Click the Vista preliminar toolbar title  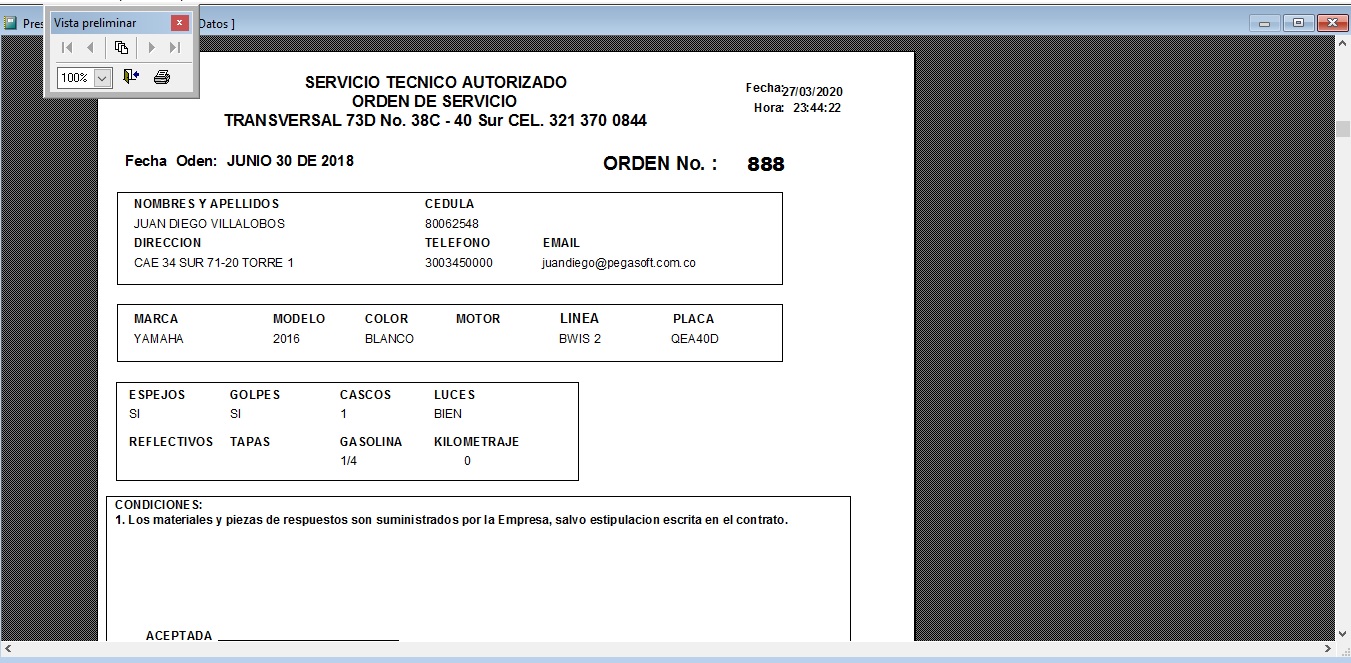[95, 22]
